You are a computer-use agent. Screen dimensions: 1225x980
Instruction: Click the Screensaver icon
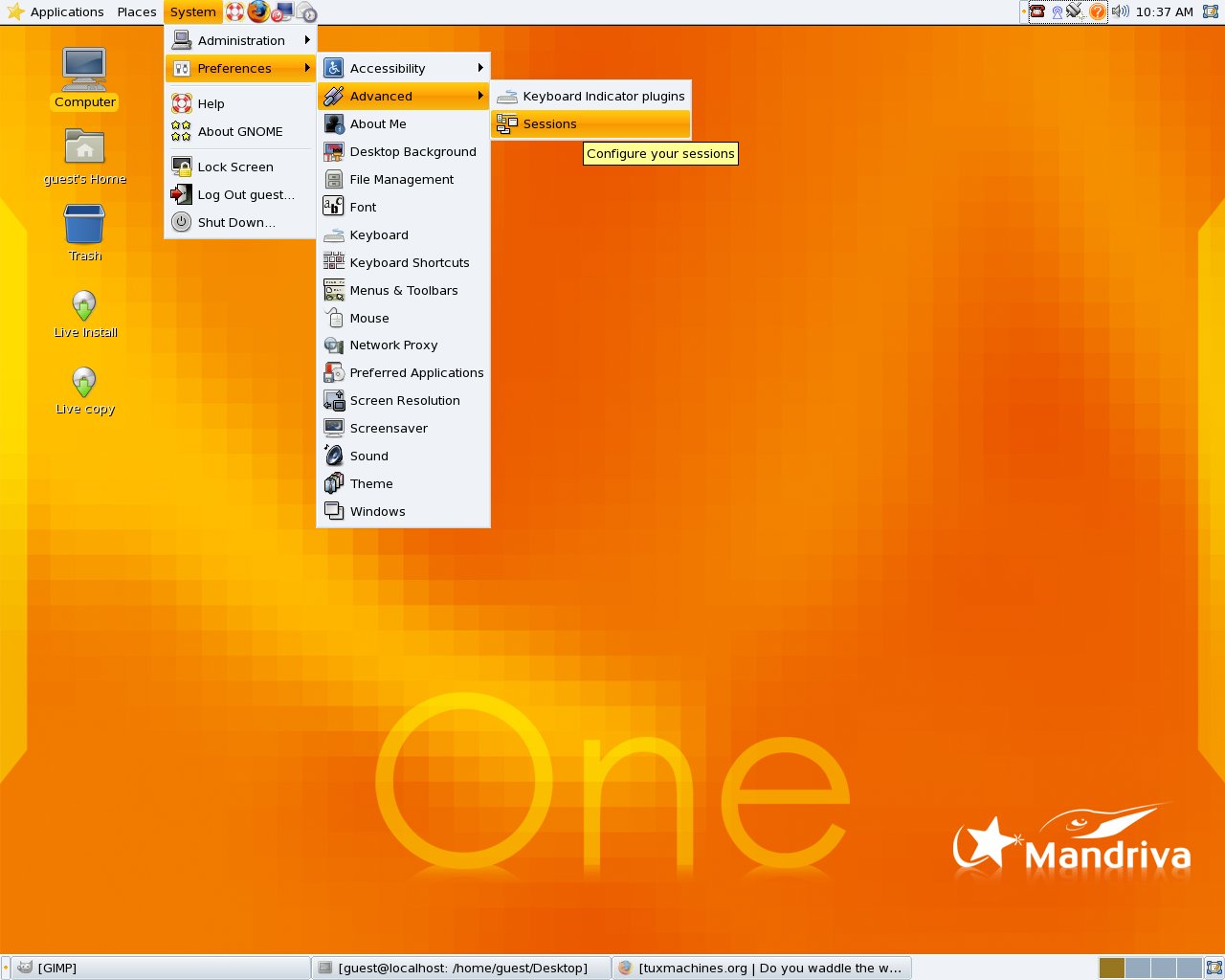[333, 429]
